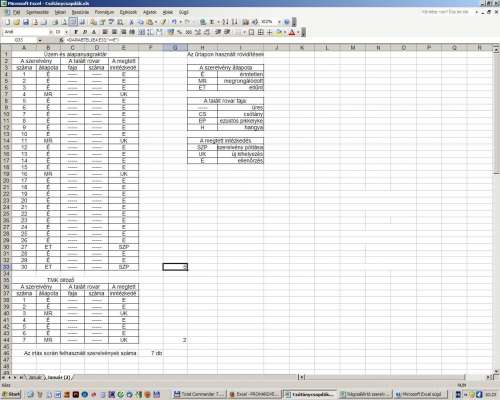Copy selection using the toolbar icon

pyautogui.click(x=140, y=22)
